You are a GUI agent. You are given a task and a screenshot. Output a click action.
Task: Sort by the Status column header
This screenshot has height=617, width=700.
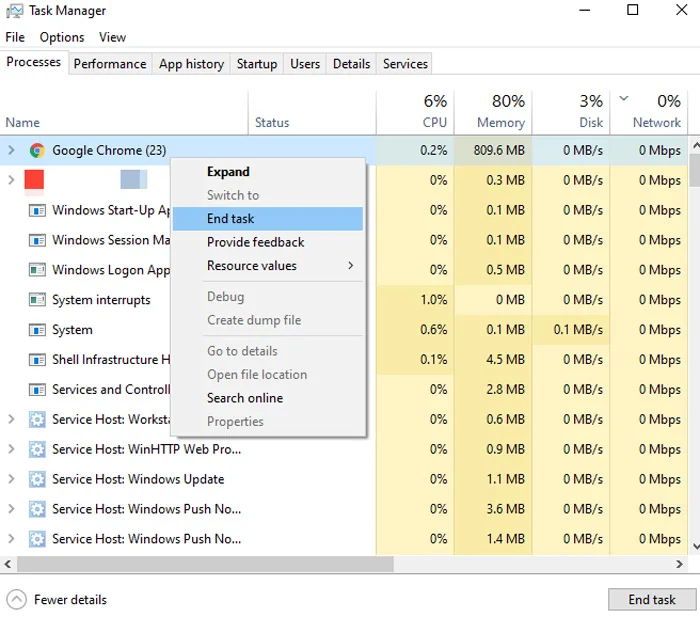(312, 113)
